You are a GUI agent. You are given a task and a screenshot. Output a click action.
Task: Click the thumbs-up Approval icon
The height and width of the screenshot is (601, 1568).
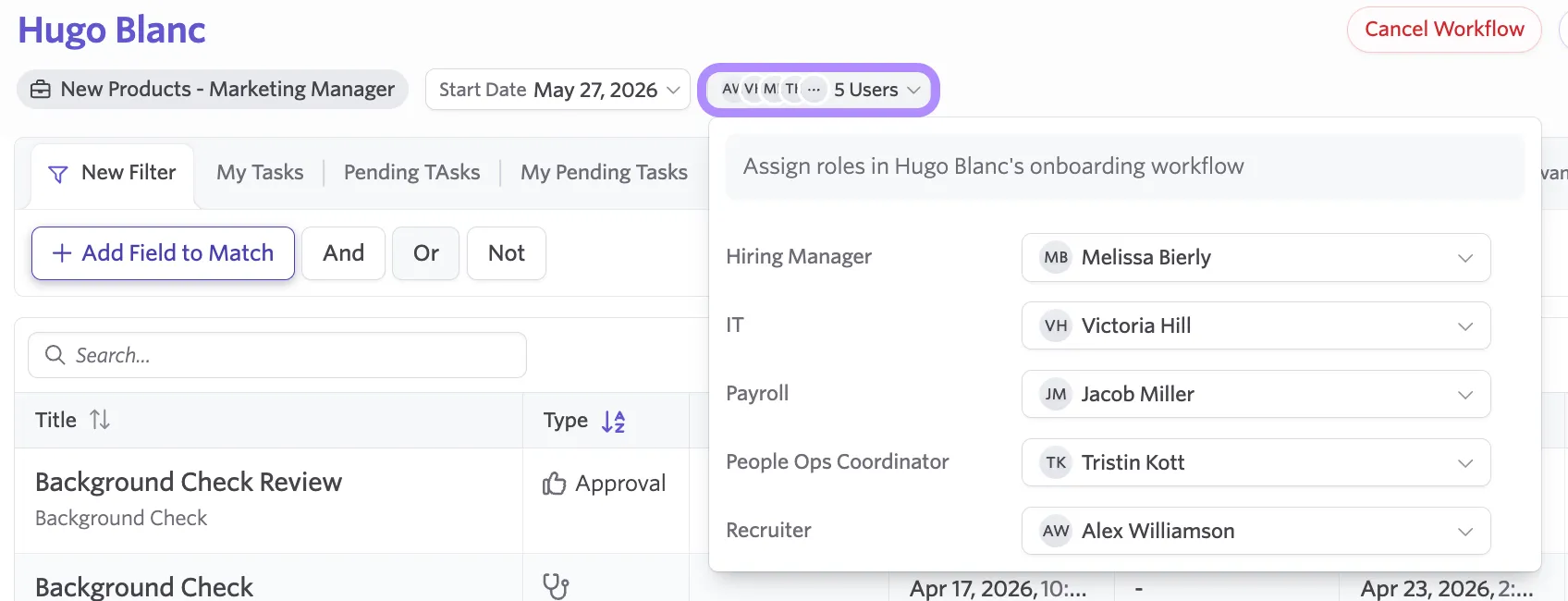555,484
